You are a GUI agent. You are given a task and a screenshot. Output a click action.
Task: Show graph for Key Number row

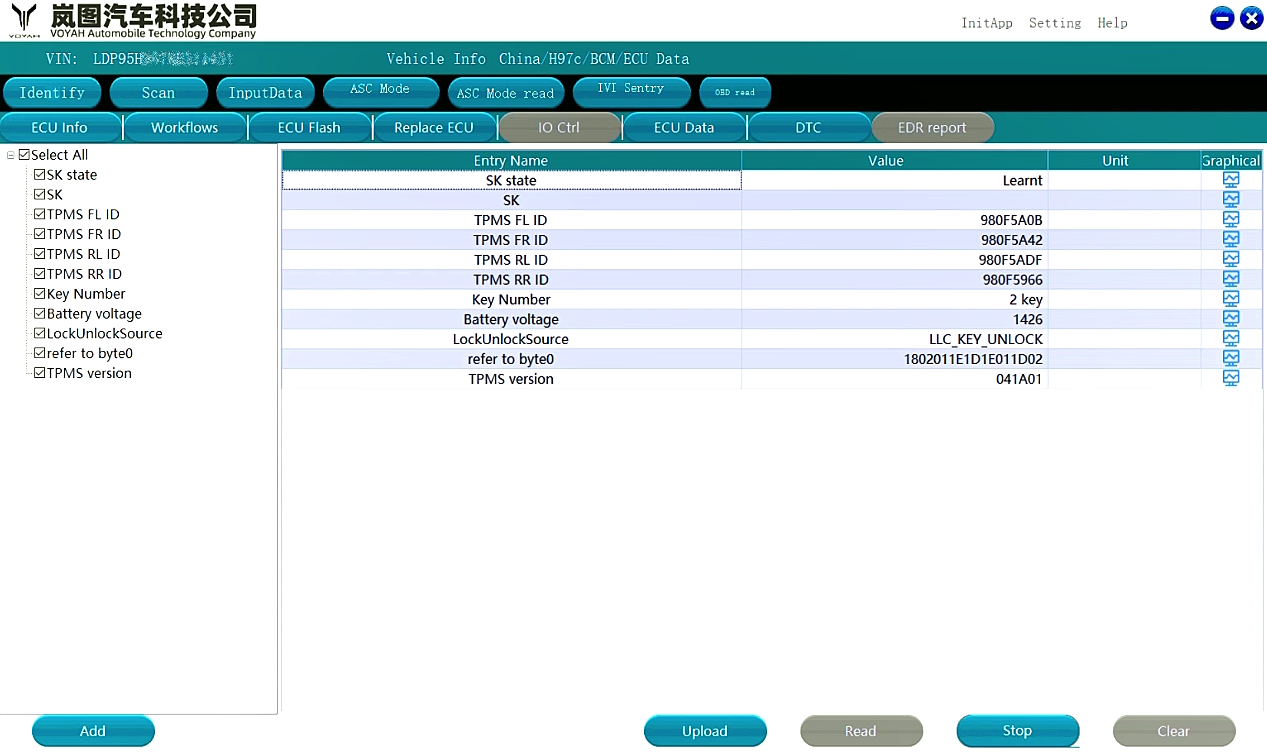[x=1231, y=299]
